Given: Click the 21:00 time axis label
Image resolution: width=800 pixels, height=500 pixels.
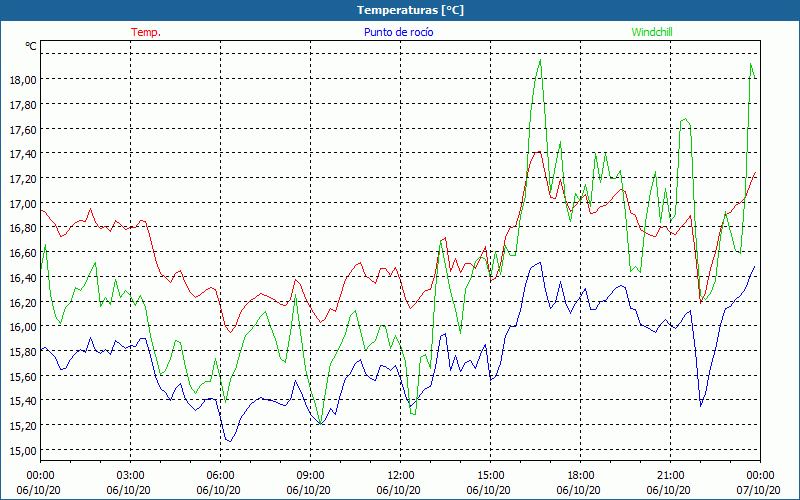Looking at the screenshot, I should click(x=670, y=476).
